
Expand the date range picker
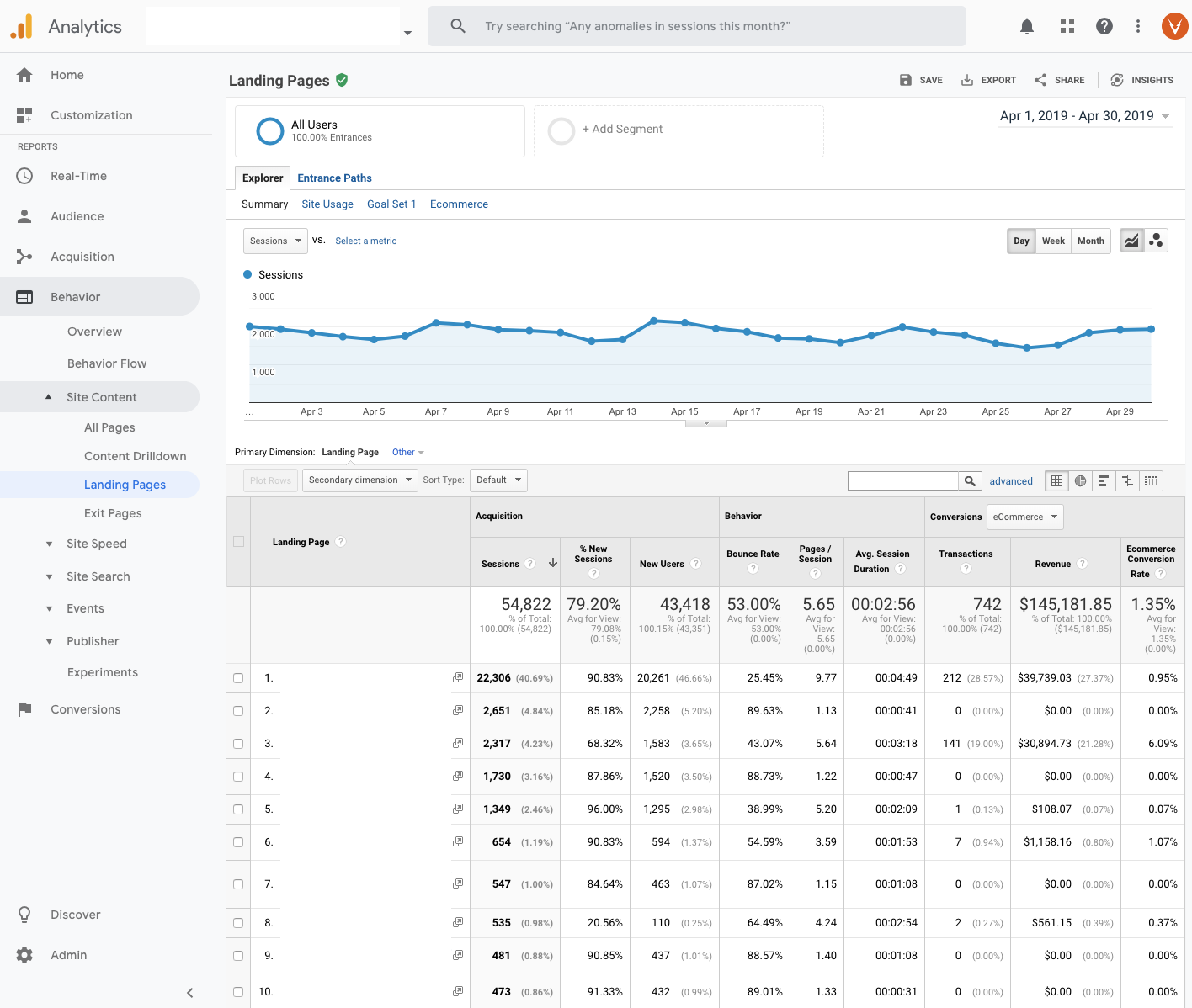coord(1084,116)
